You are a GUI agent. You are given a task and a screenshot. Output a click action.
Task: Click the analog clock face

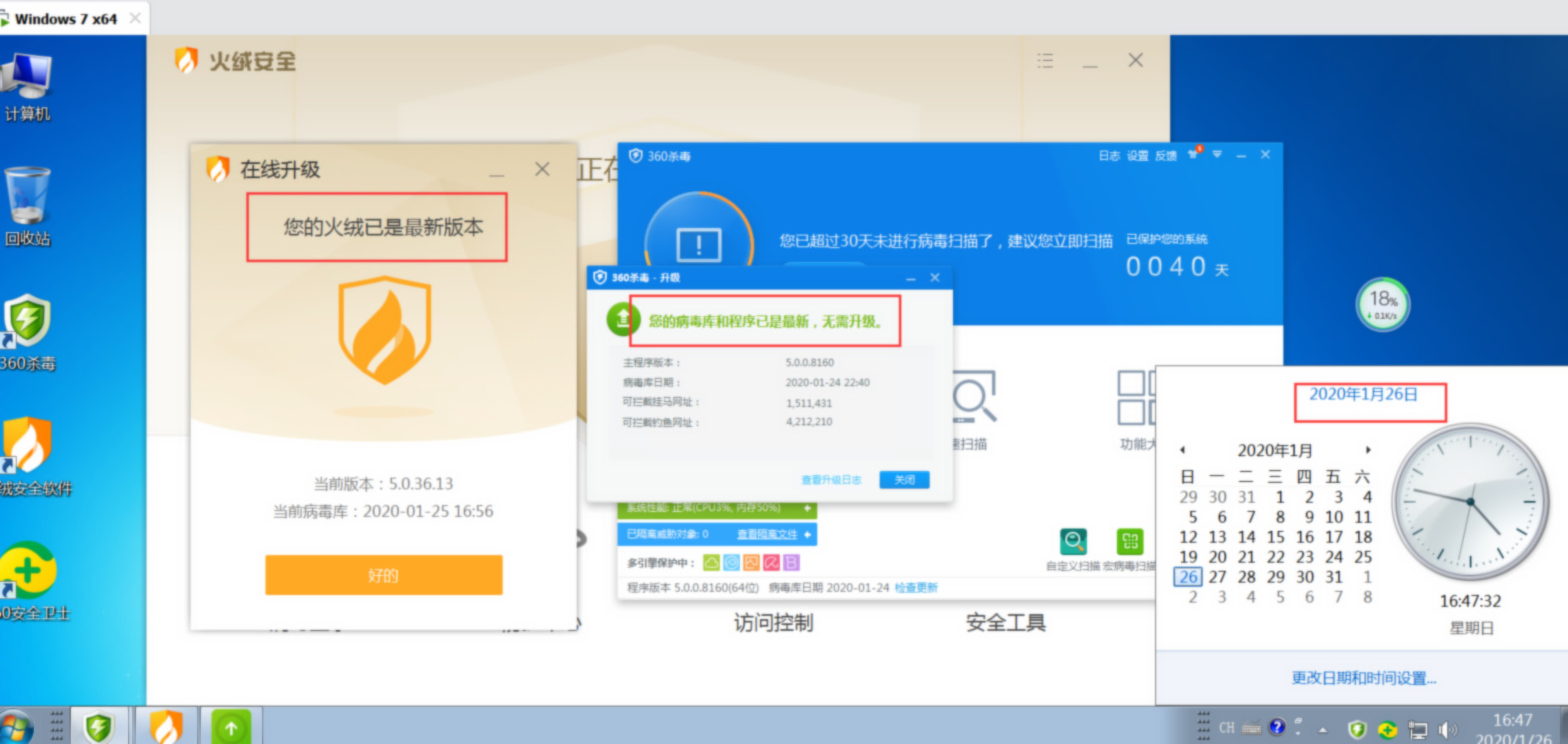click(x=1471, y=502)
